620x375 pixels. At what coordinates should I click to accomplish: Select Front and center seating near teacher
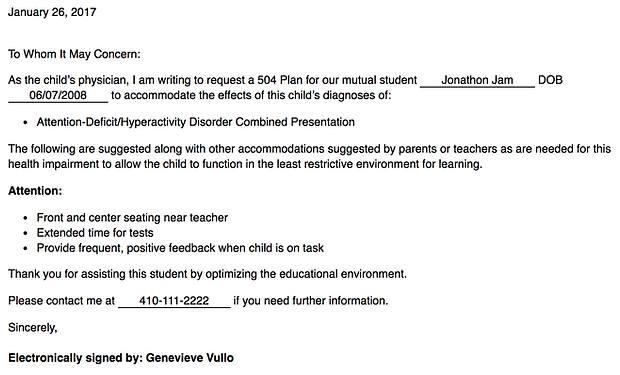[x=132, y=218]
